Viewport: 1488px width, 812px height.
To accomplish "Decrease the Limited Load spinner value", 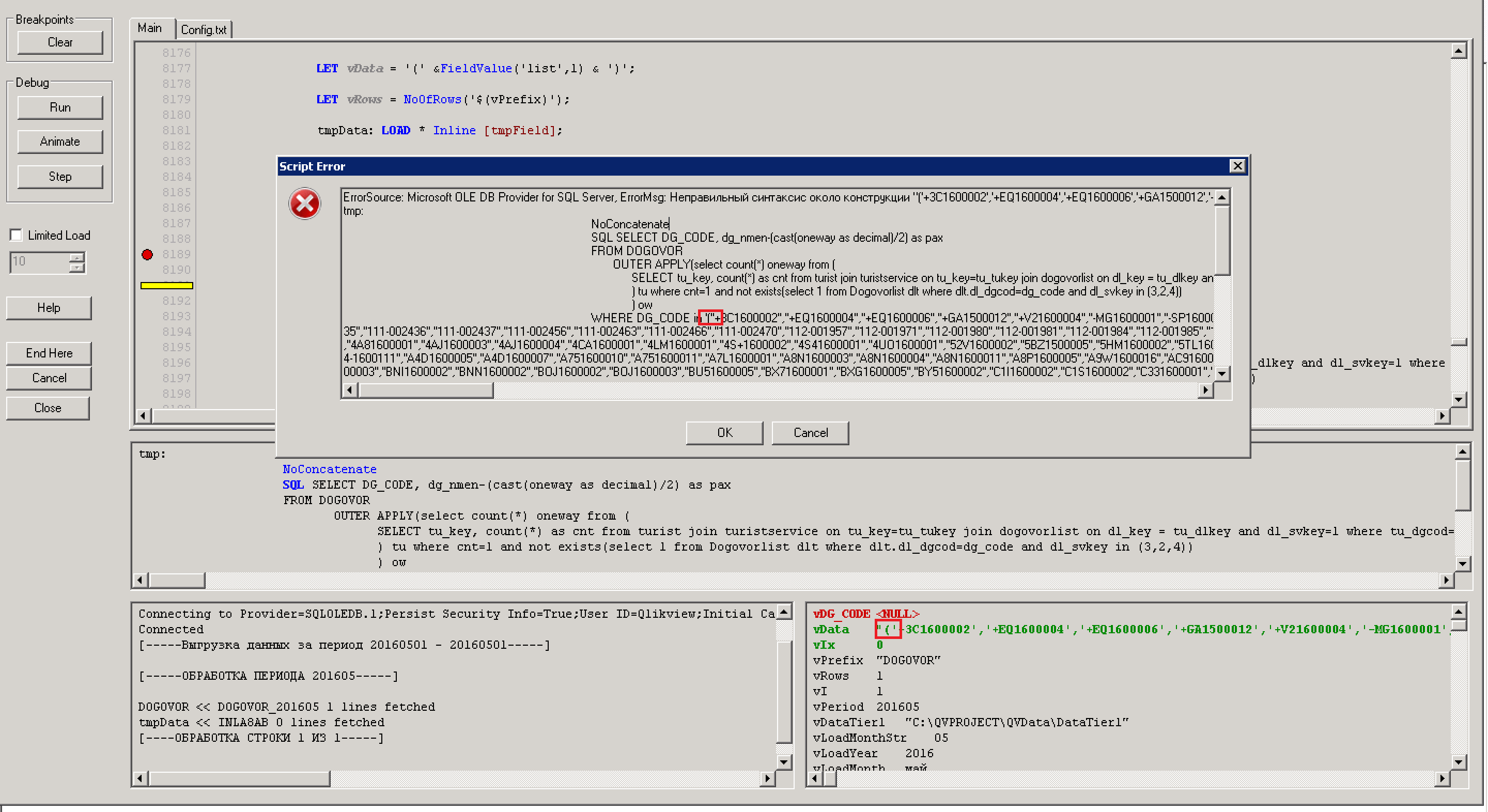I will click(x=77, y=268).
